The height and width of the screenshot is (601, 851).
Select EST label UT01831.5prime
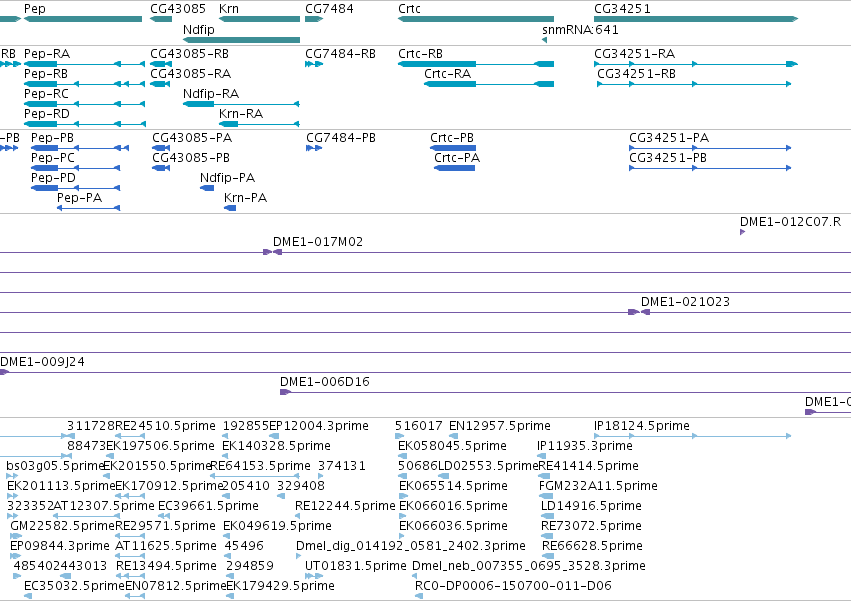click(355, 567)
